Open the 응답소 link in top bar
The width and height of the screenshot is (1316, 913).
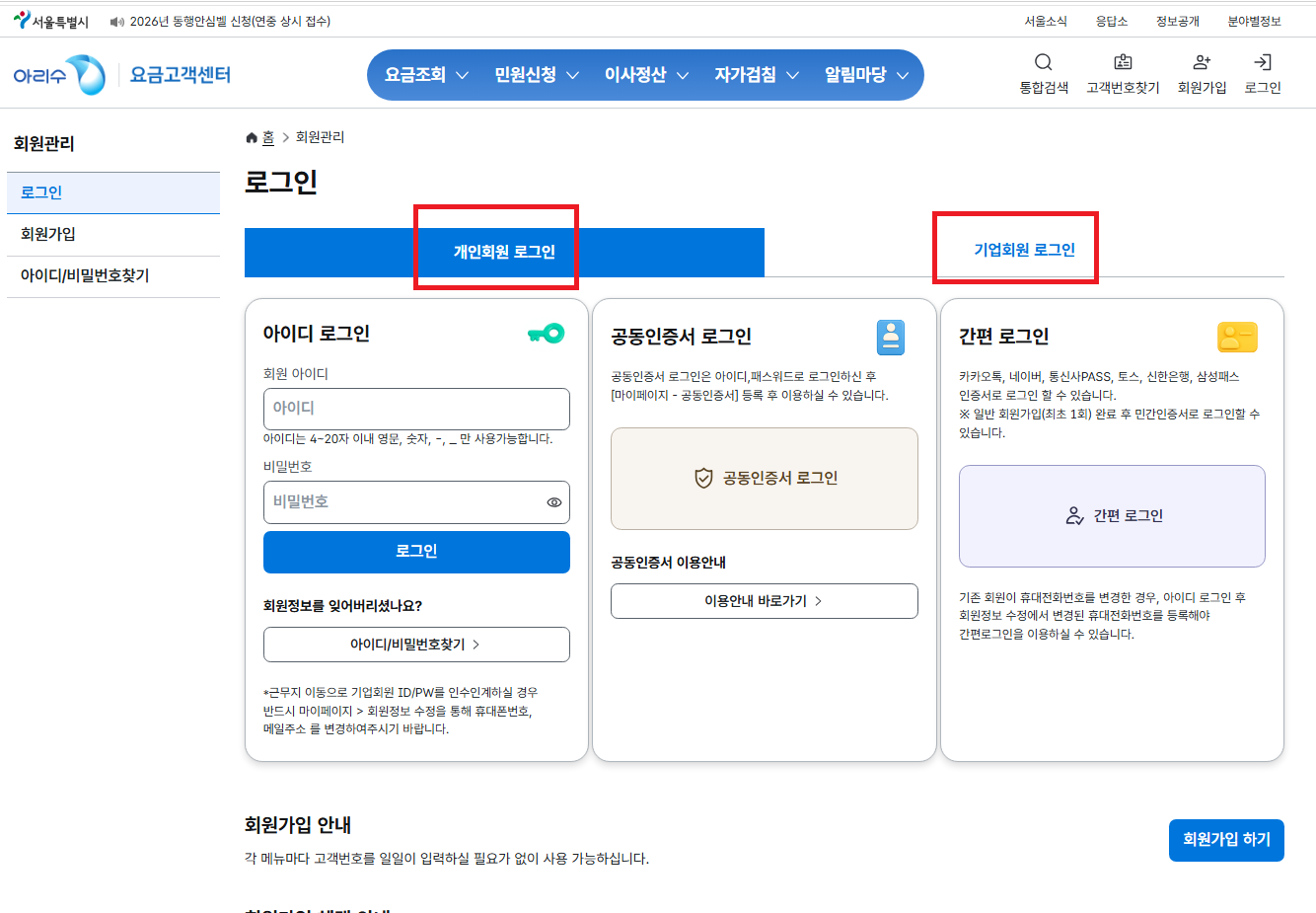point(1112,22)
